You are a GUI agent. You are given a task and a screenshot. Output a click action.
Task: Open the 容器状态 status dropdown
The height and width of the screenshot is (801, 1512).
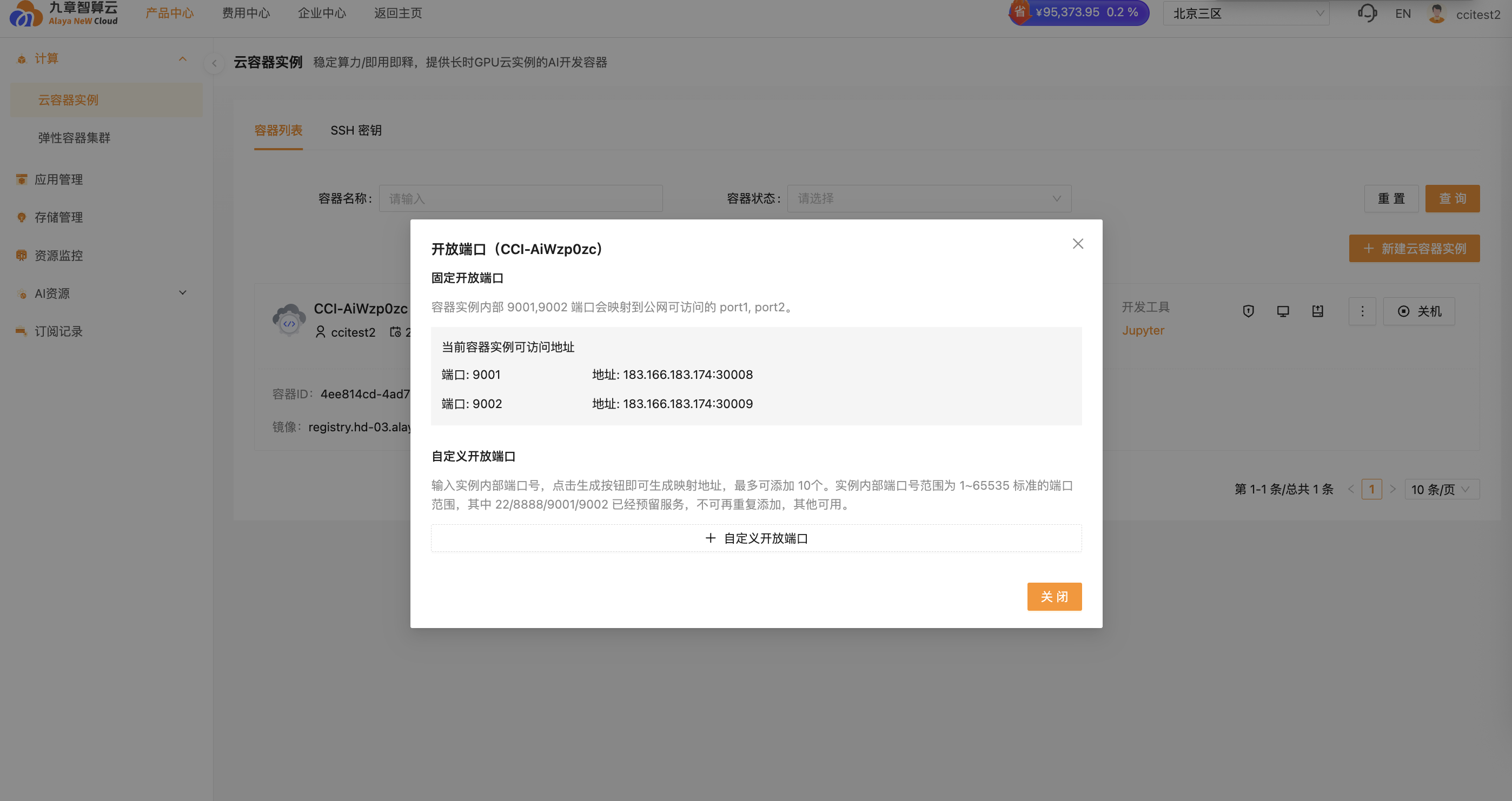click(x=929, y=198)
